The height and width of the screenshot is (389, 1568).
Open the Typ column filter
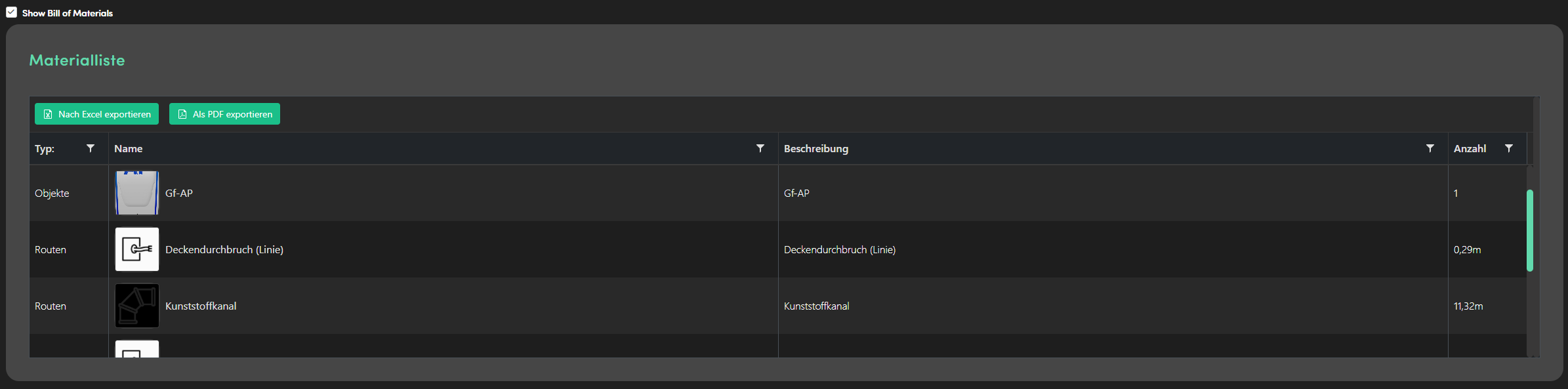[91, 149]
